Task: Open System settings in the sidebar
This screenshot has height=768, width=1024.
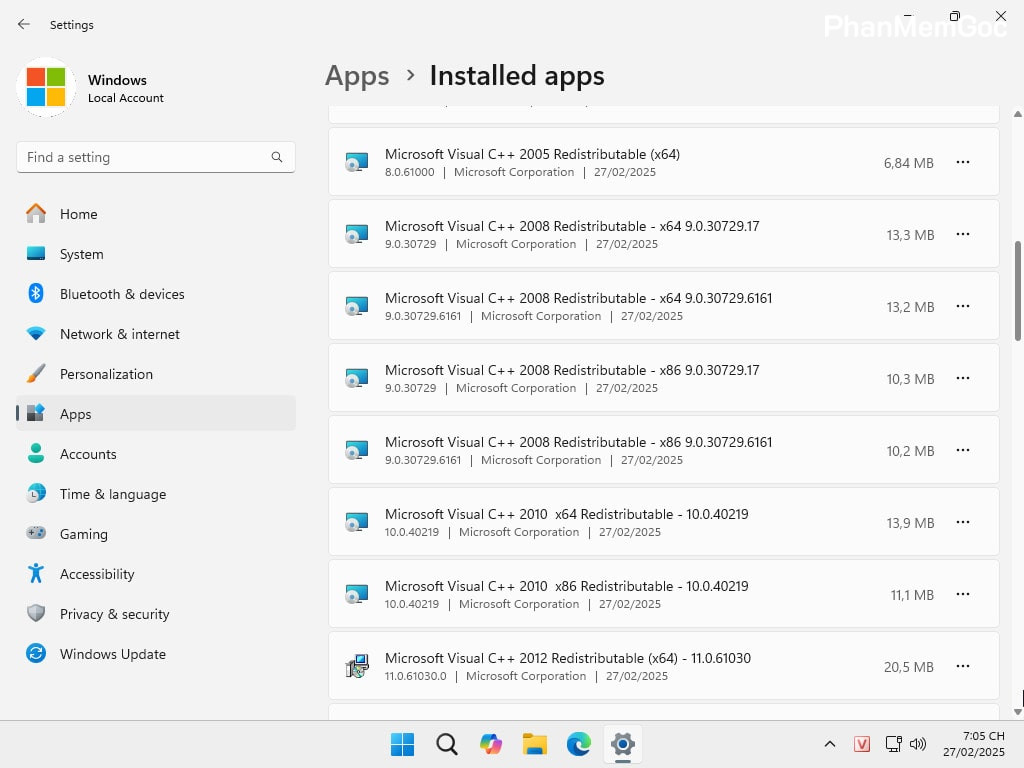Action: (x=81, y=254)
